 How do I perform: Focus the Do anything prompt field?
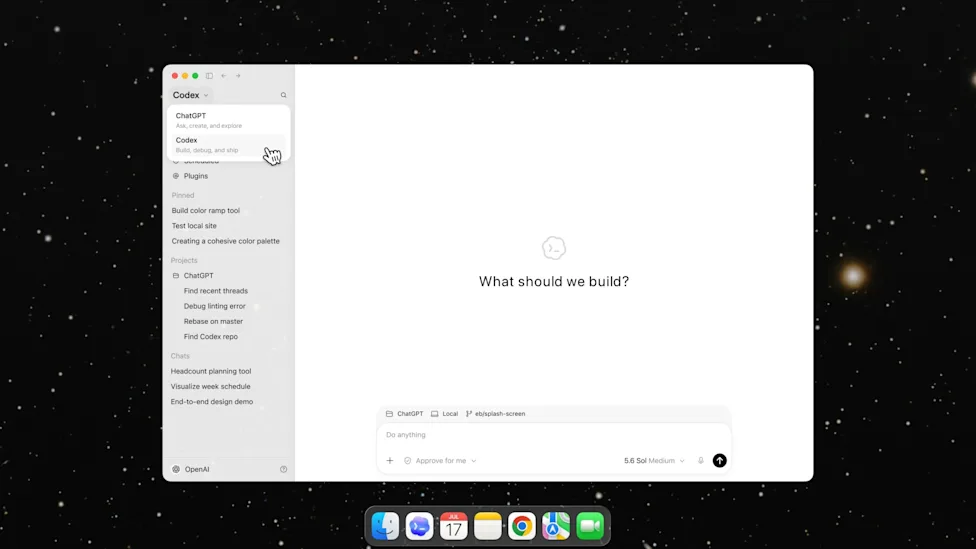coord(553,435)
